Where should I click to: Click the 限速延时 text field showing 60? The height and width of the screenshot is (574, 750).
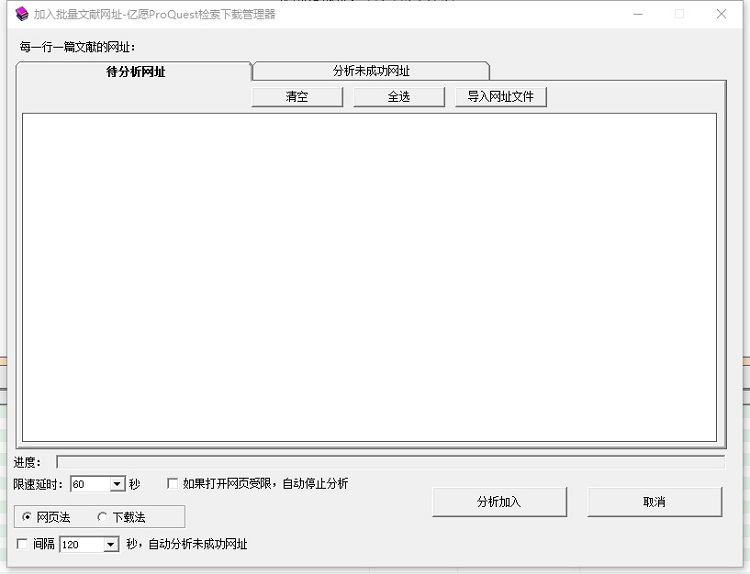pyautogui.click(x=90, y=484)
